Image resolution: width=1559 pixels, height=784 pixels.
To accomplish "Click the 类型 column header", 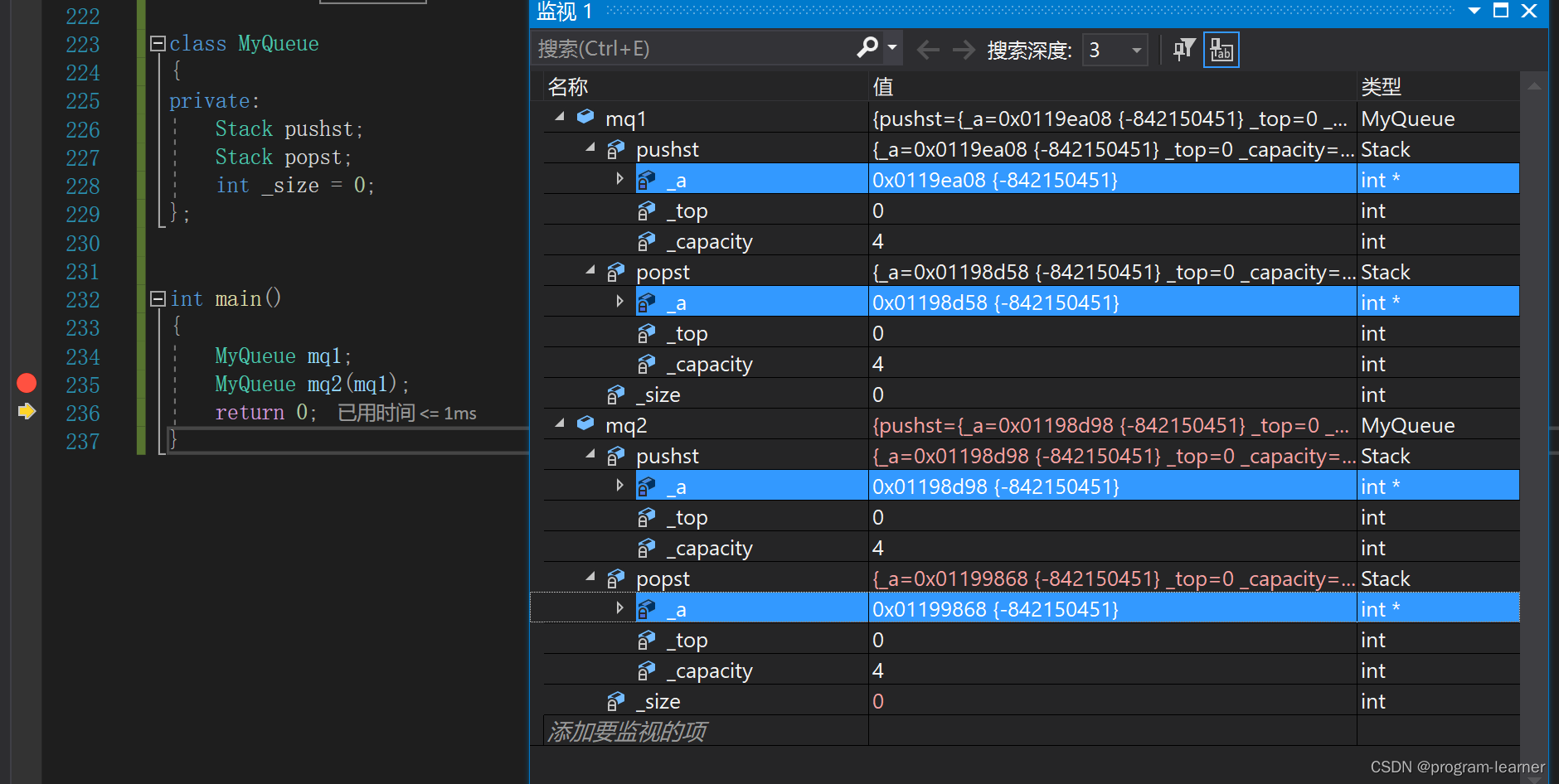I will click(x=1438, y=86).
